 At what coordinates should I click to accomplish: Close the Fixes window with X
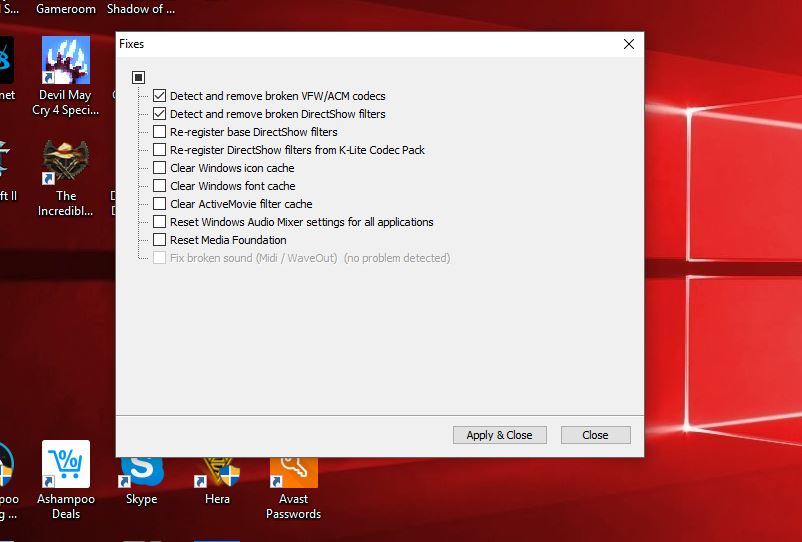pos(629,44)
